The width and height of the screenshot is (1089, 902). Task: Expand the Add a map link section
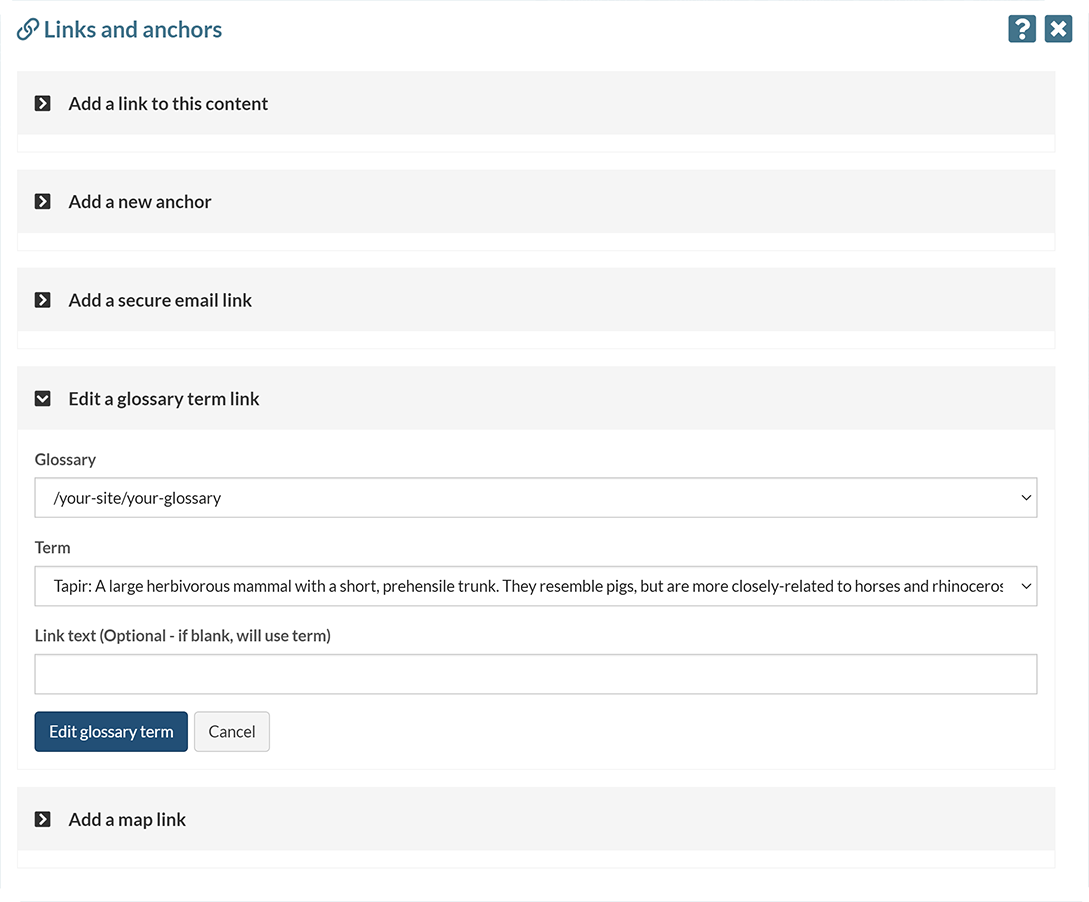pyautogui.click(x=127, y=819)
